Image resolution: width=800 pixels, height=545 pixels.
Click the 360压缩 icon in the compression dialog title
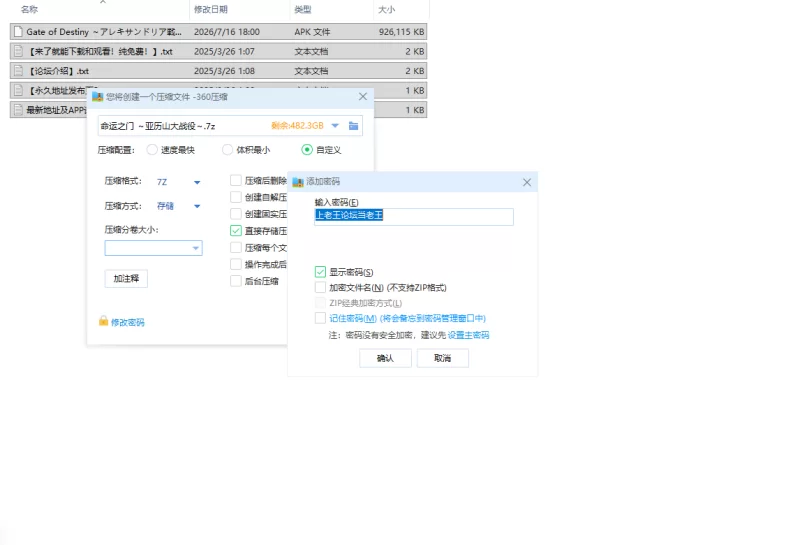(97, 97)
